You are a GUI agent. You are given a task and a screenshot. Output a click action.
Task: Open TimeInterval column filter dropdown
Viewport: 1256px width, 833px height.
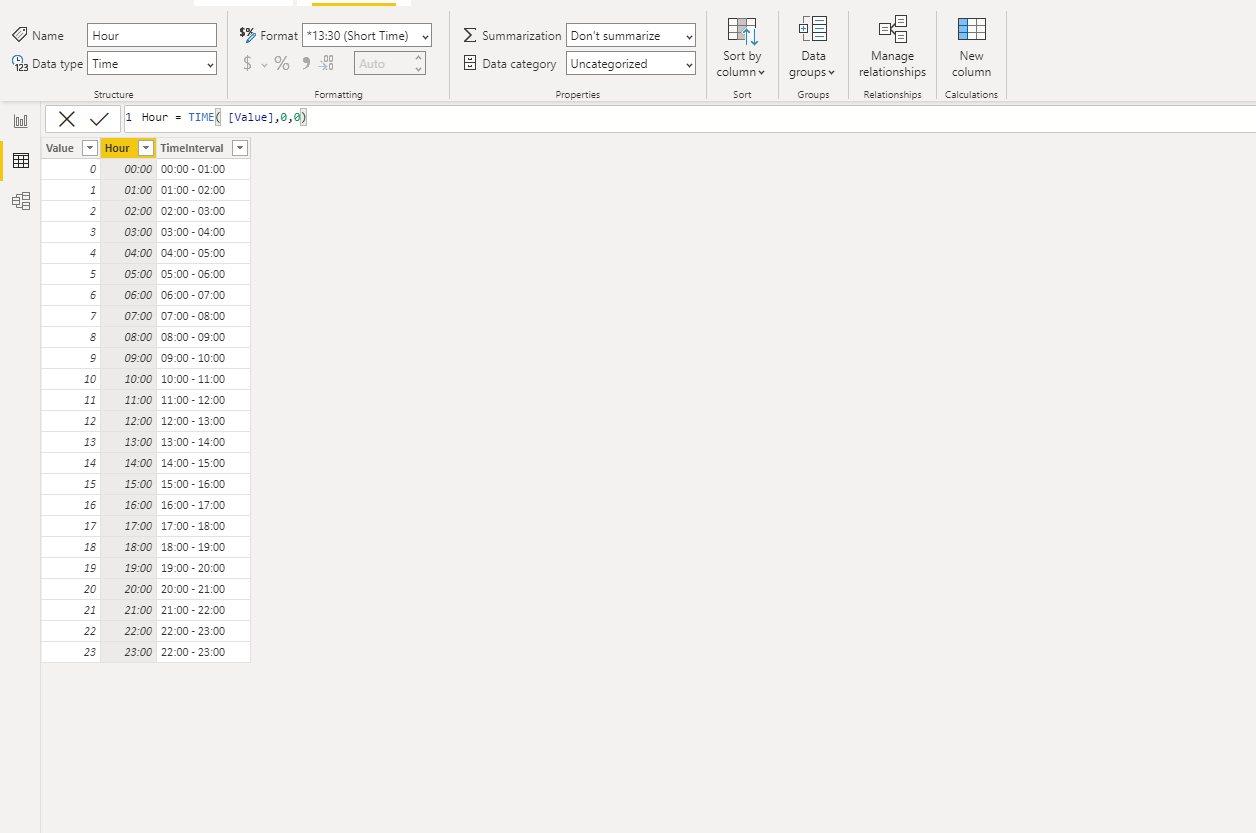pos(239,148)
